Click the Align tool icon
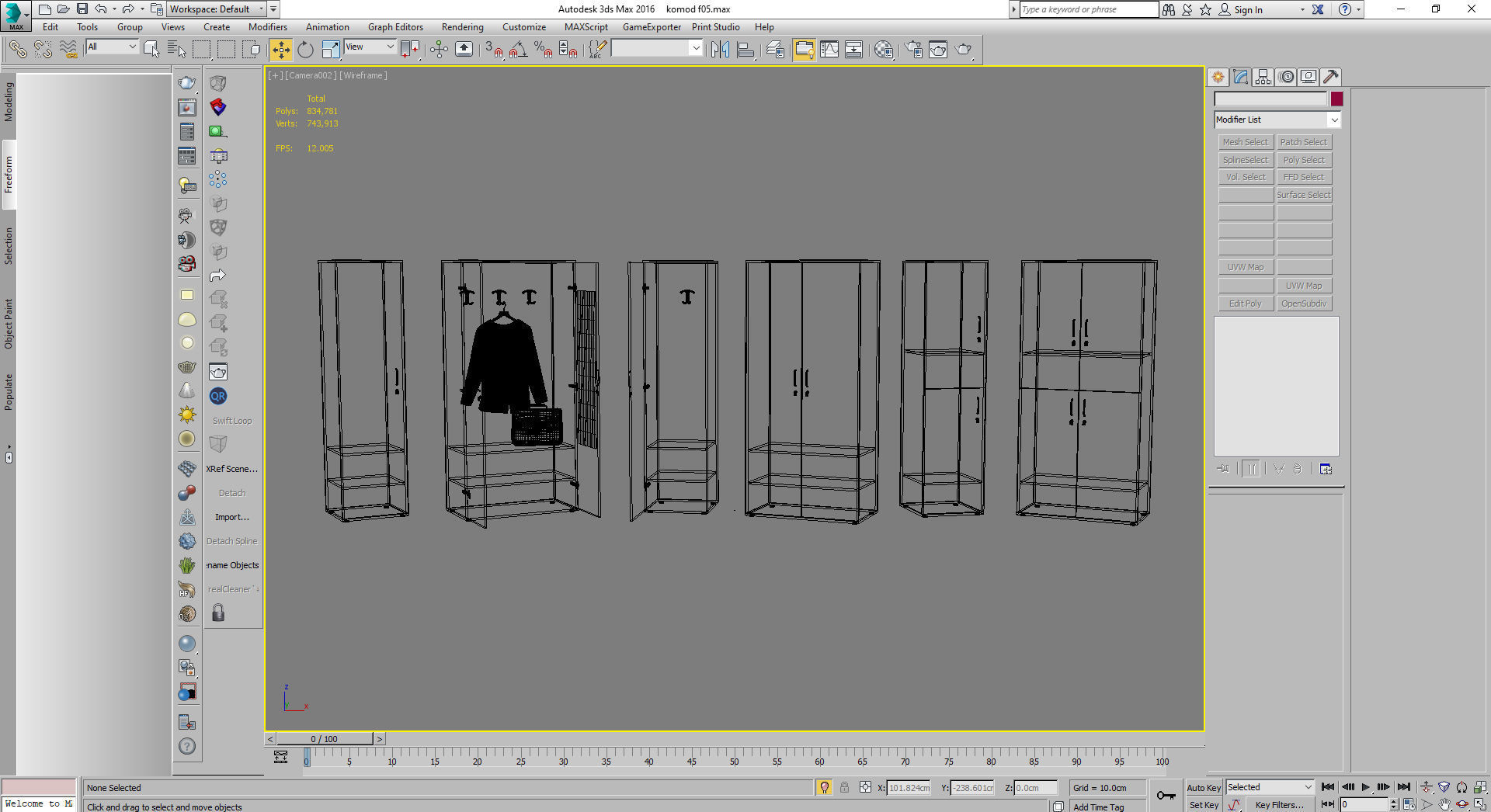The height and width of the screenshot is (812, 1491). [x=745, y=50]
